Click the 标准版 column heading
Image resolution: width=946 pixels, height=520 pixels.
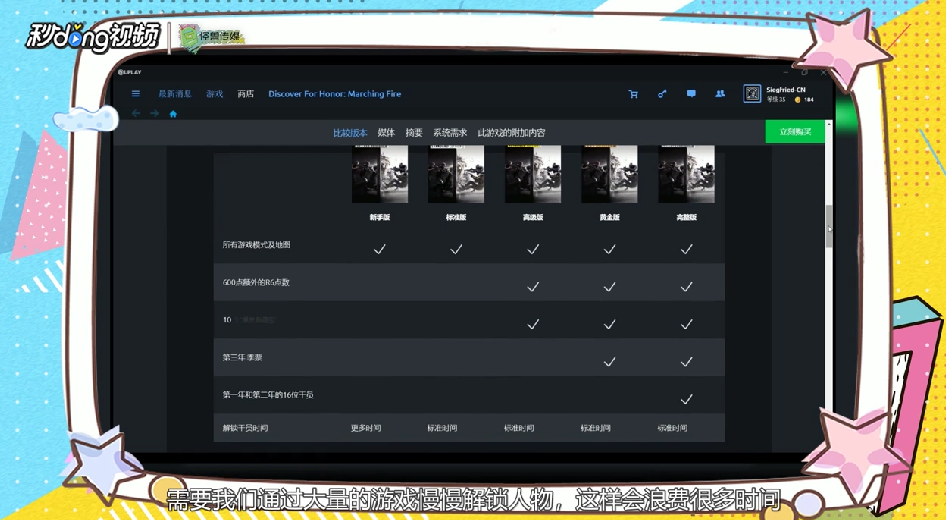(456, 217)
